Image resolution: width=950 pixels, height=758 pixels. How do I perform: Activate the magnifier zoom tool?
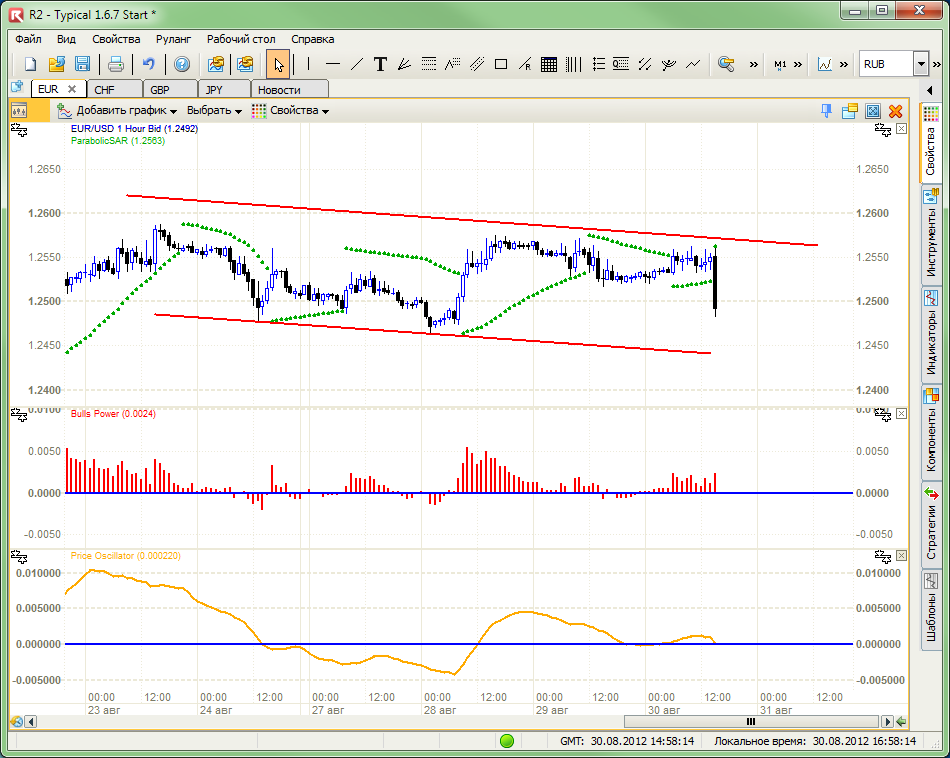(726, 64)
